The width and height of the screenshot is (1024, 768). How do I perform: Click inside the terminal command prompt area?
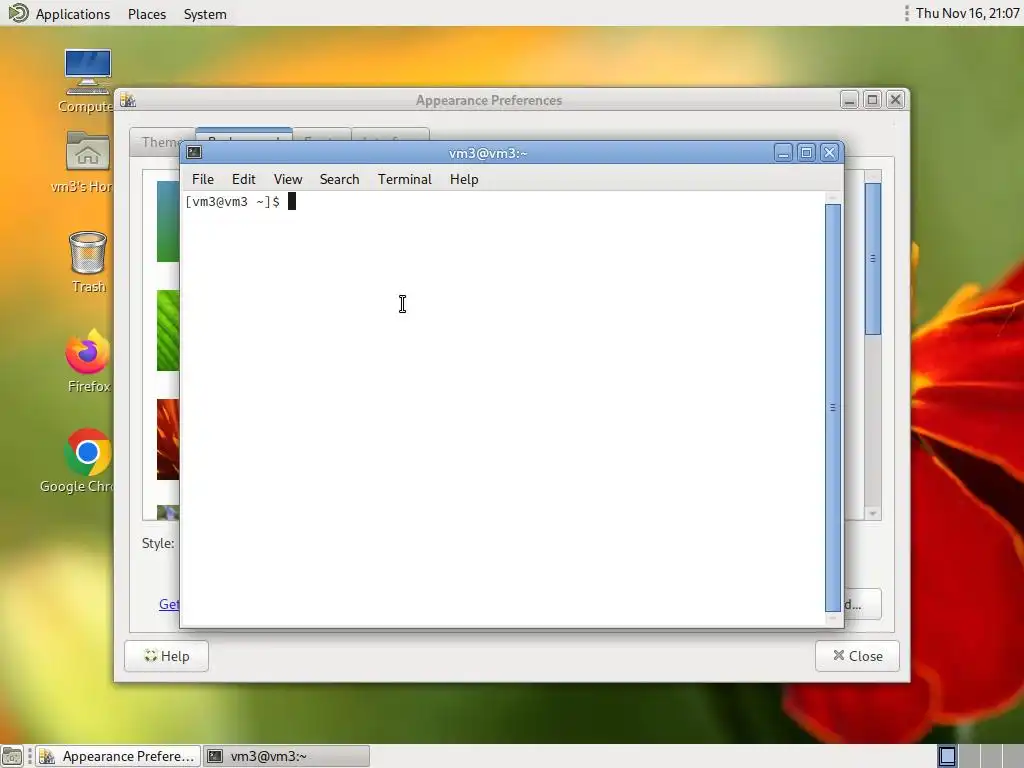click(504, 409)
